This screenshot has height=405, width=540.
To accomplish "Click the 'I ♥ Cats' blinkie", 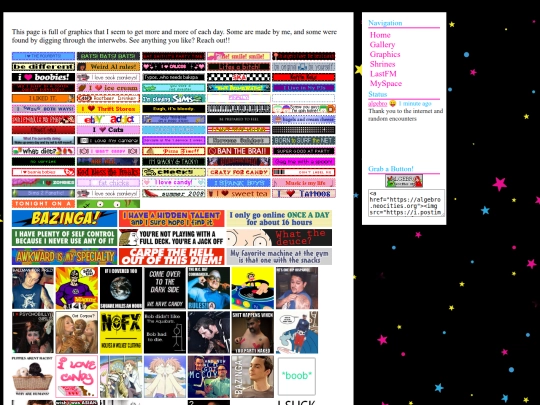I will (x=108, y=130).
